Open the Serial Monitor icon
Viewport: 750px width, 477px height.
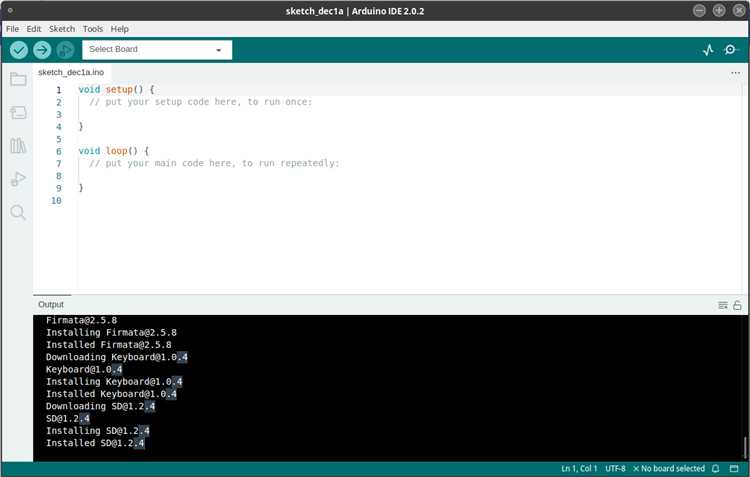click(x=730, y=50)
